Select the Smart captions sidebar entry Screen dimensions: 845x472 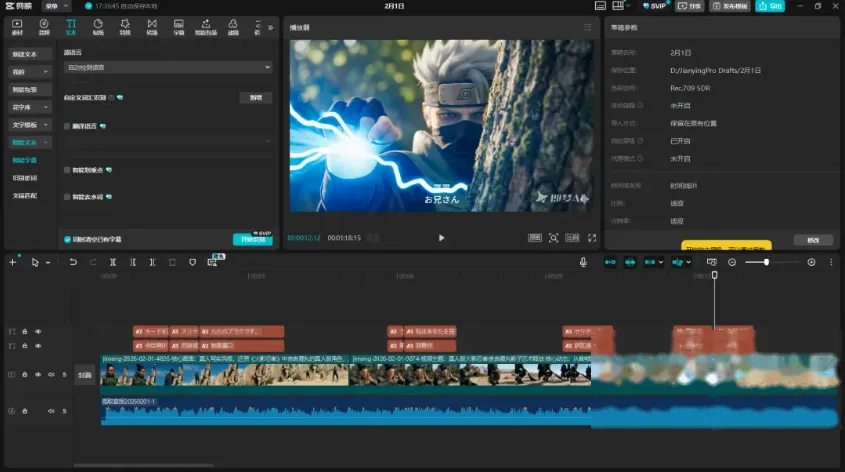(x=25, y=160)
